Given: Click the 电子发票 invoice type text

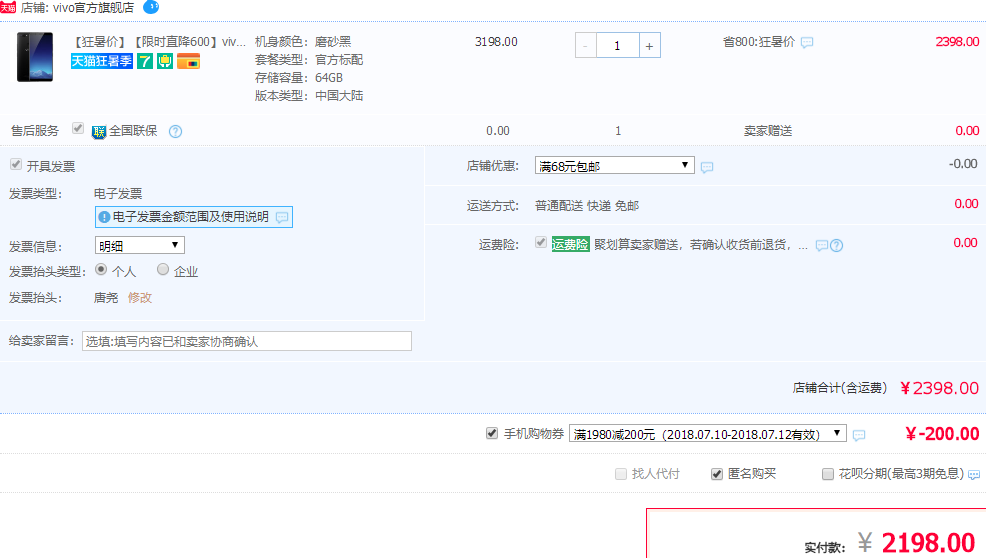Looking at the screenshot, I should [x=118, y=194].
